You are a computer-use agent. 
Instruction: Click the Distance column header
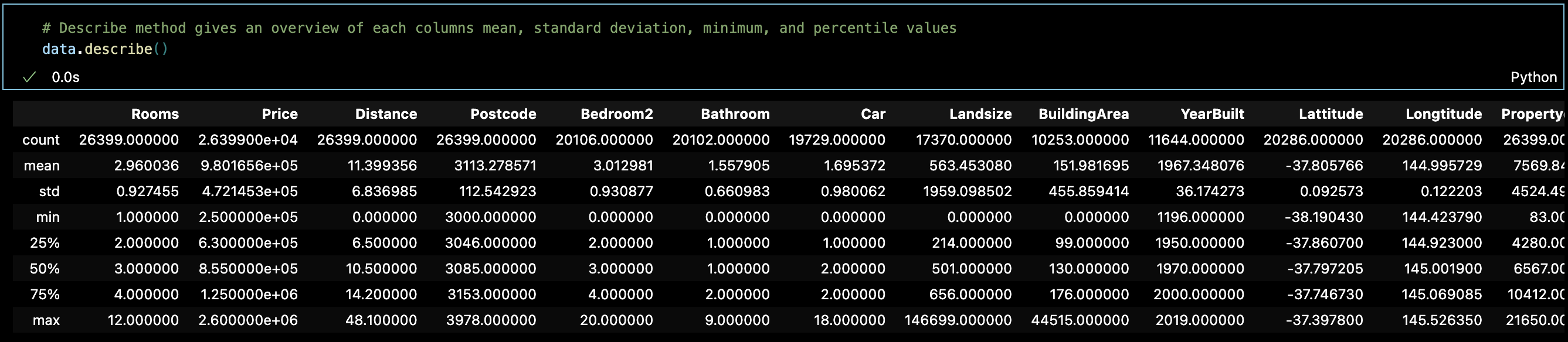pyautogui.click(x=385, y=114)
